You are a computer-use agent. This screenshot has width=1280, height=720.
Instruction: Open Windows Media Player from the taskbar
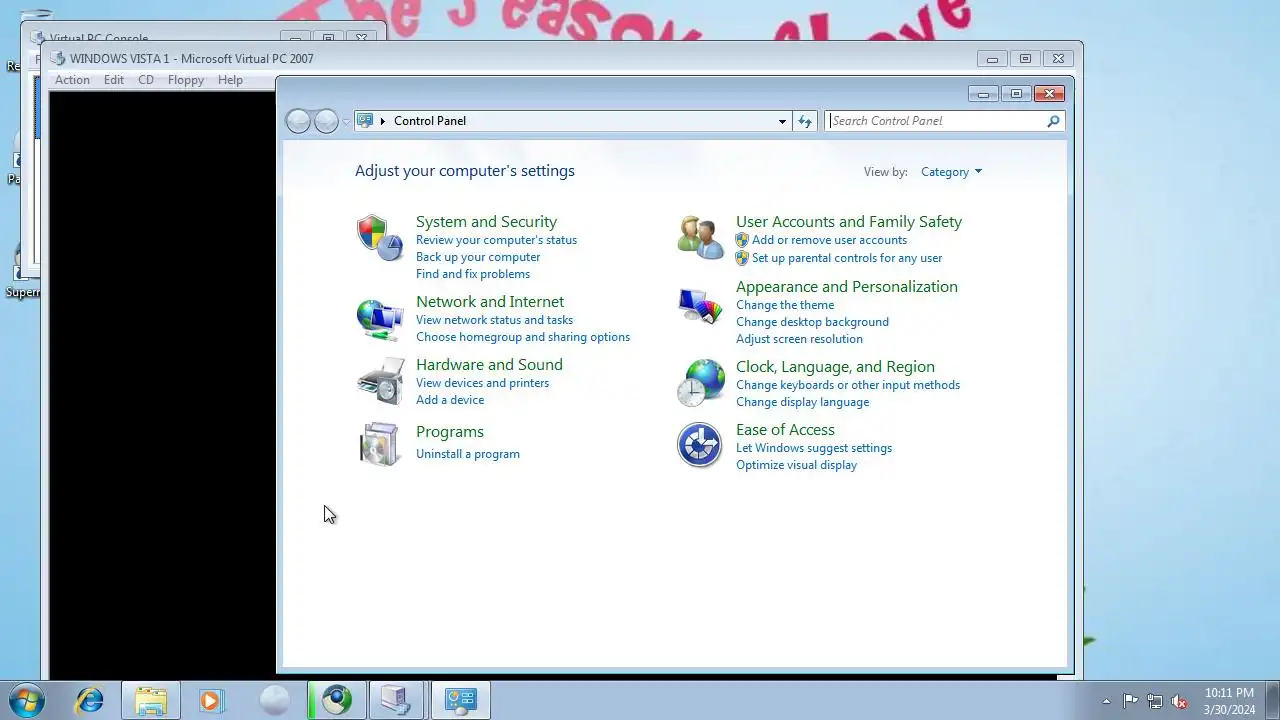pos(211,700)
